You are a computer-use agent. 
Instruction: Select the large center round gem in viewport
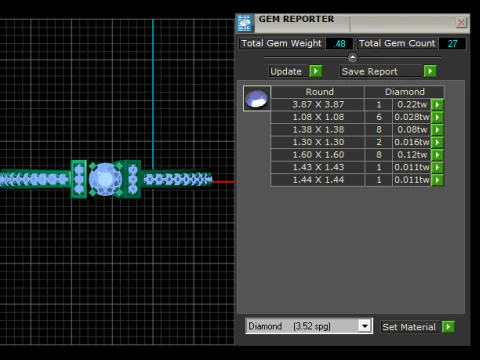point(105,179)
